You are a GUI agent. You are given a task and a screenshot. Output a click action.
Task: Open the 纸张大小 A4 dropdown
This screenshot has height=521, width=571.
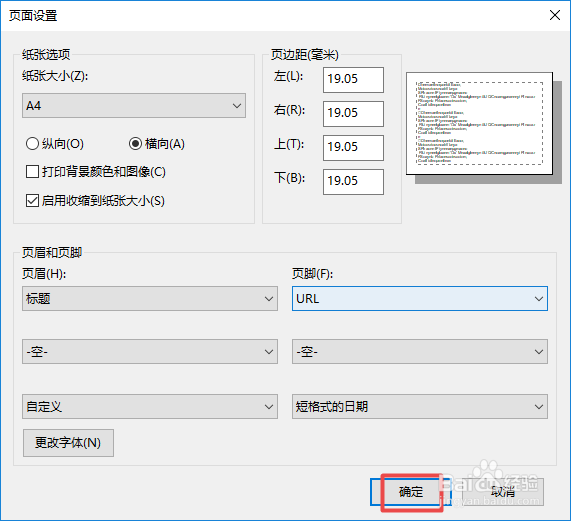click(134, 106)
